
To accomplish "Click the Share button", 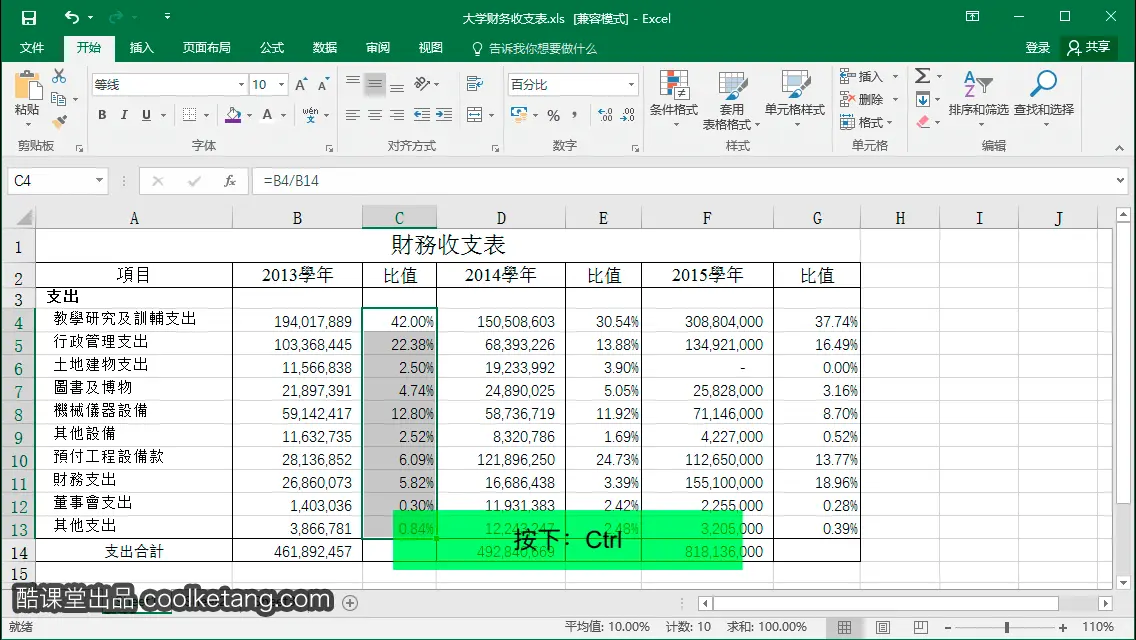I will coord(1087,47).
